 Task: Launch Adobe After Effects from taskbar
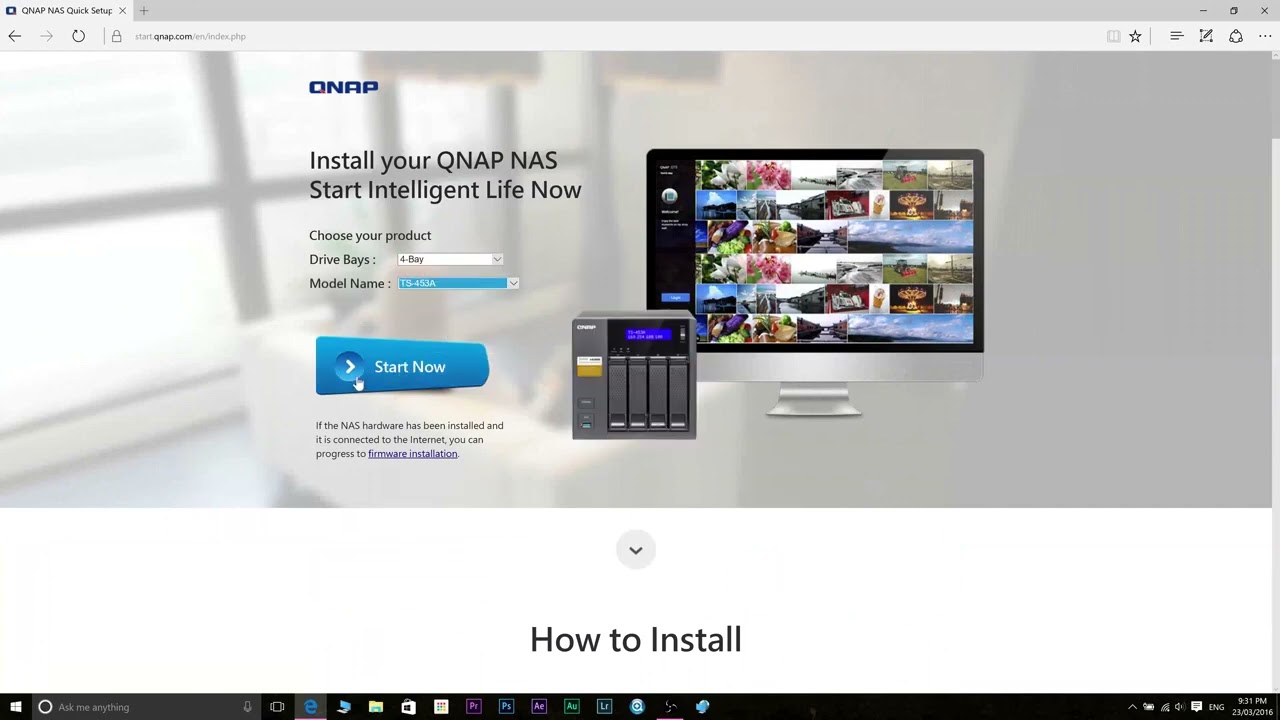[x=539, y=706]
